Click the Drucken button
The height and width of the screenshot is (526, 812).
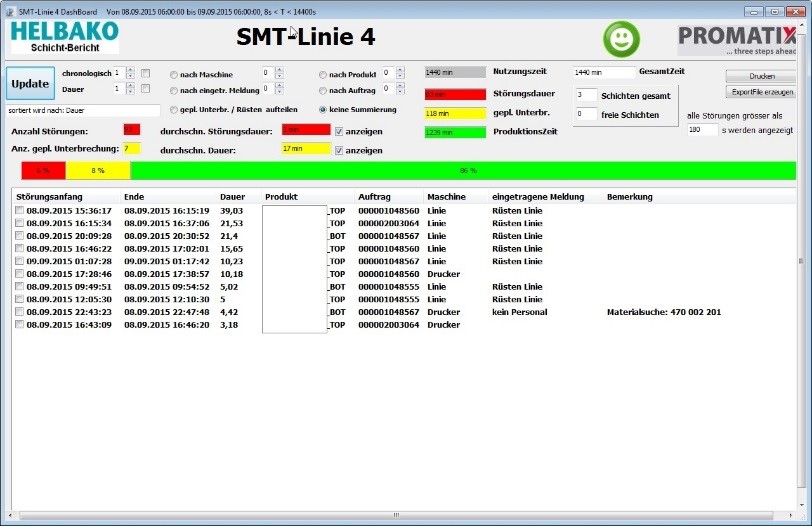tap(762, 76)
